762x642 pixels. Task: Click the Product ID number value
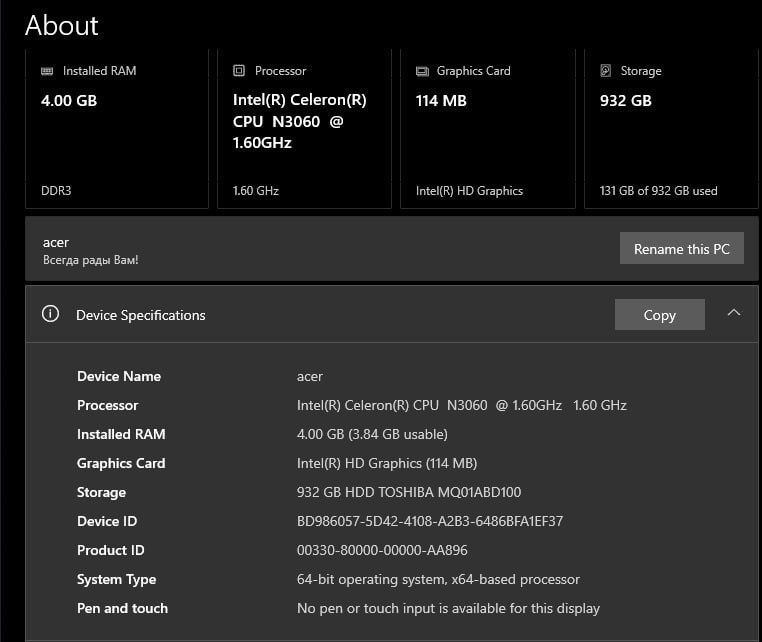tap(382, 550)
